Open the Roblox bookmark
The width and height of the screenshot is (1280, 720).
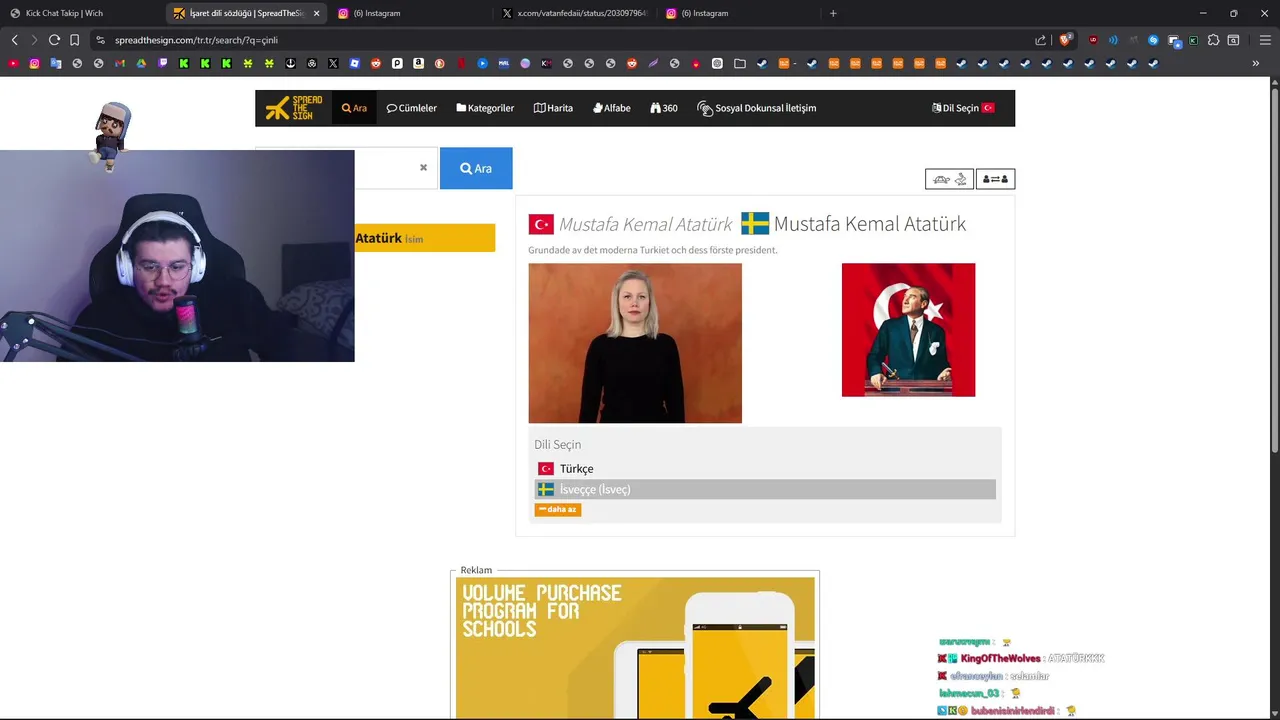[354, 63]
